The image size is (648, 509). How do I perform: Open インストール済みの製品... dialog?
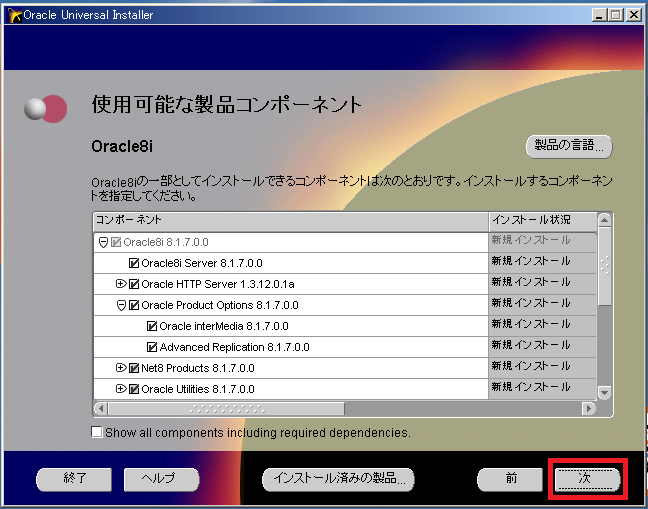pyautogui.click(x=338, y=480)
